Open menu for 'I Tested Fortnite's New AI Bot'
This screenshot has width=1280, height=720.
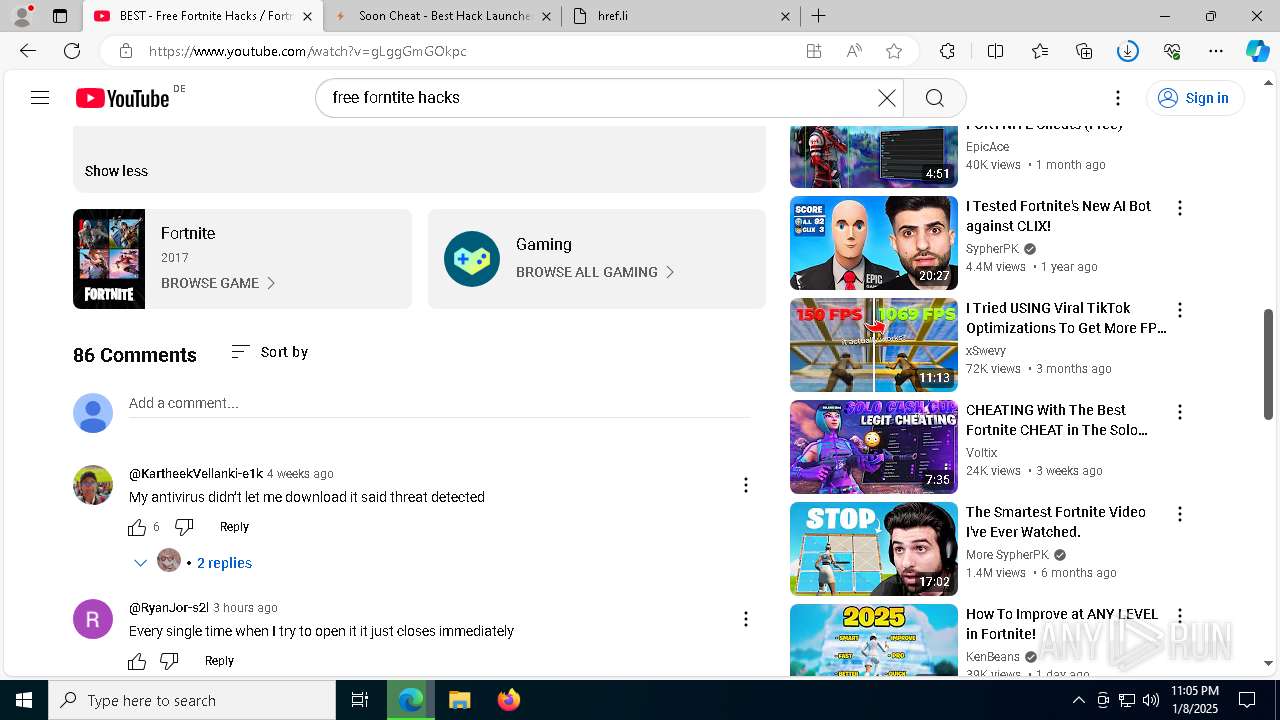tap(1180, 208)
